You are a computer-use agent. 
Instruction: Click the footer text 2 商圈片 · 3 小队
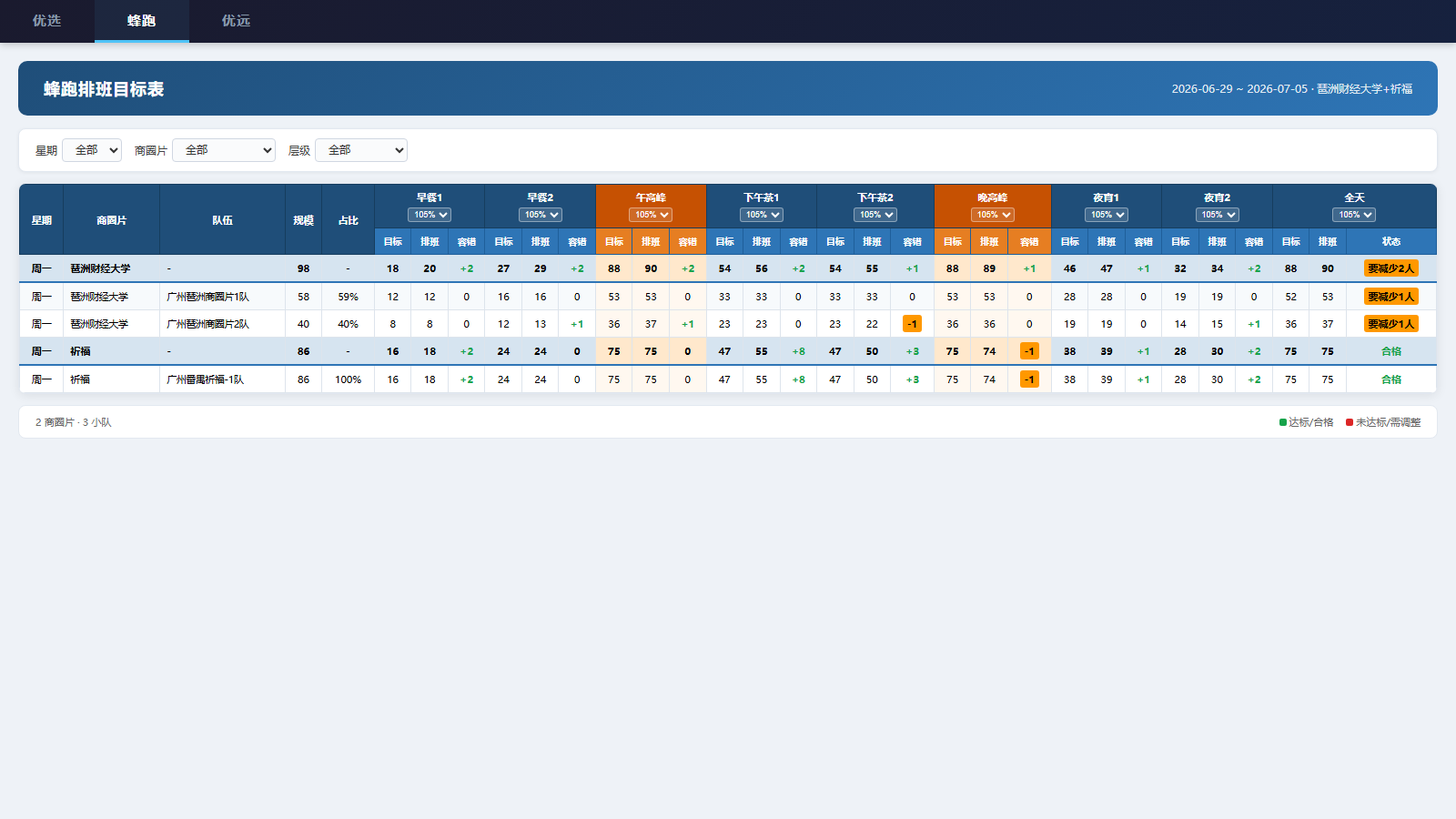[x=74, y=422]
